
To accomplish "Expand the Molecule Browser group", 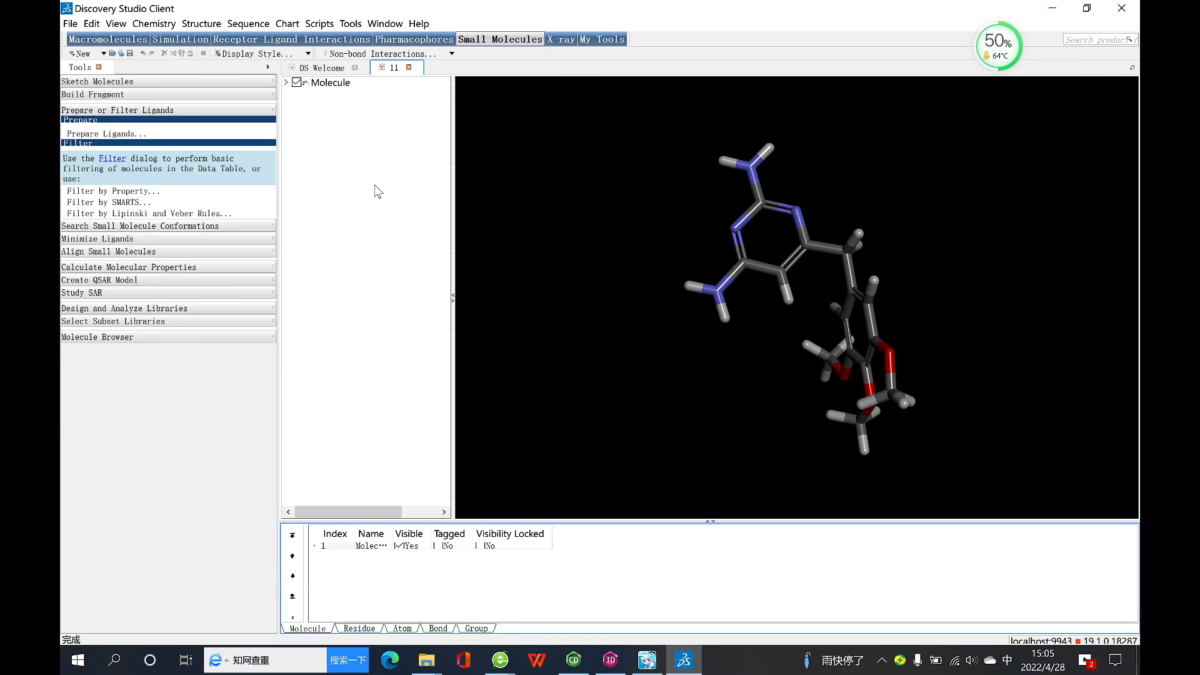I will (168, 337).
